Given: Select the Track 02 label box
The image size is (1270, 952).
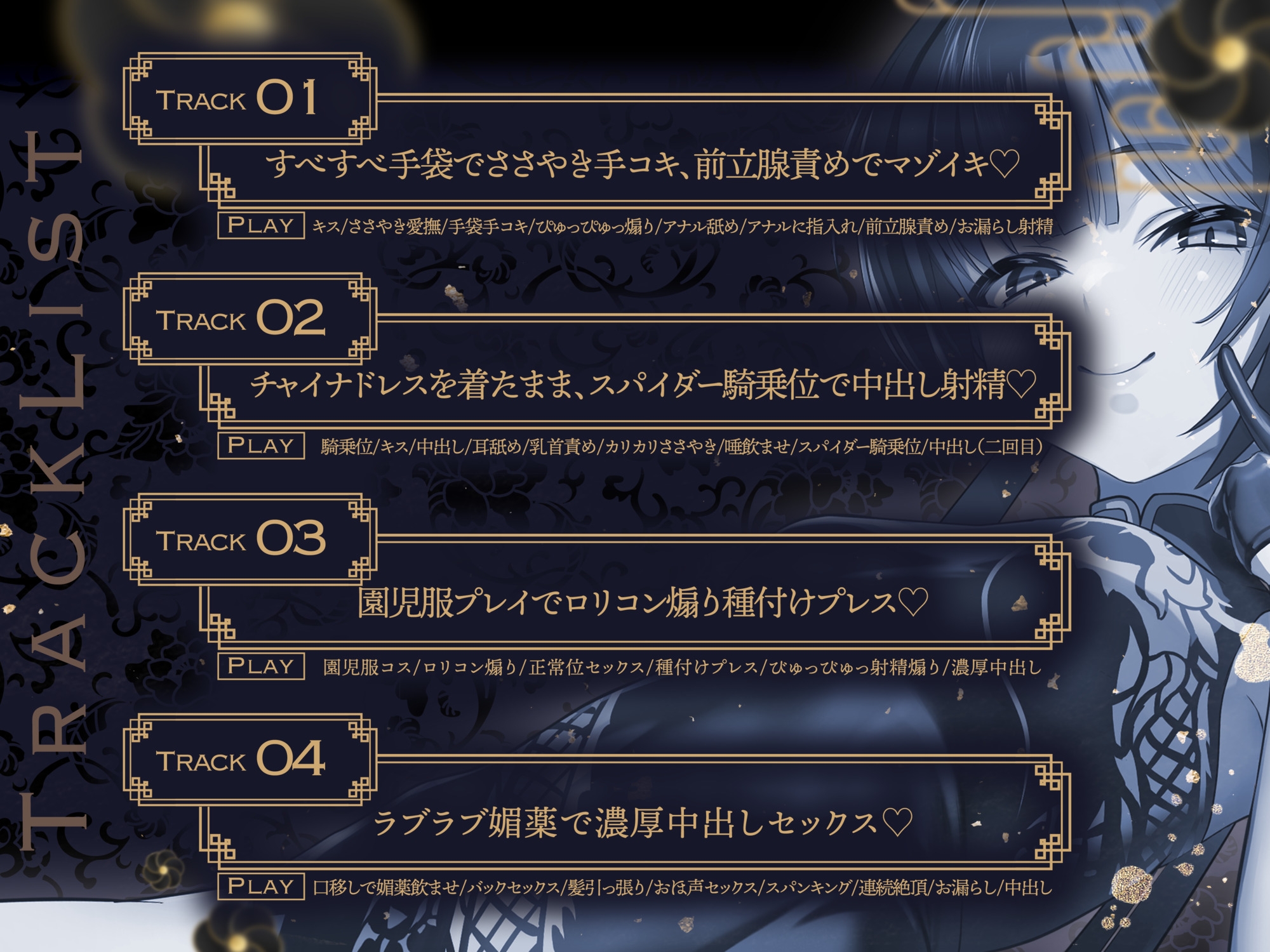Looking at the screenshot, I should click(x=250, y=319).
